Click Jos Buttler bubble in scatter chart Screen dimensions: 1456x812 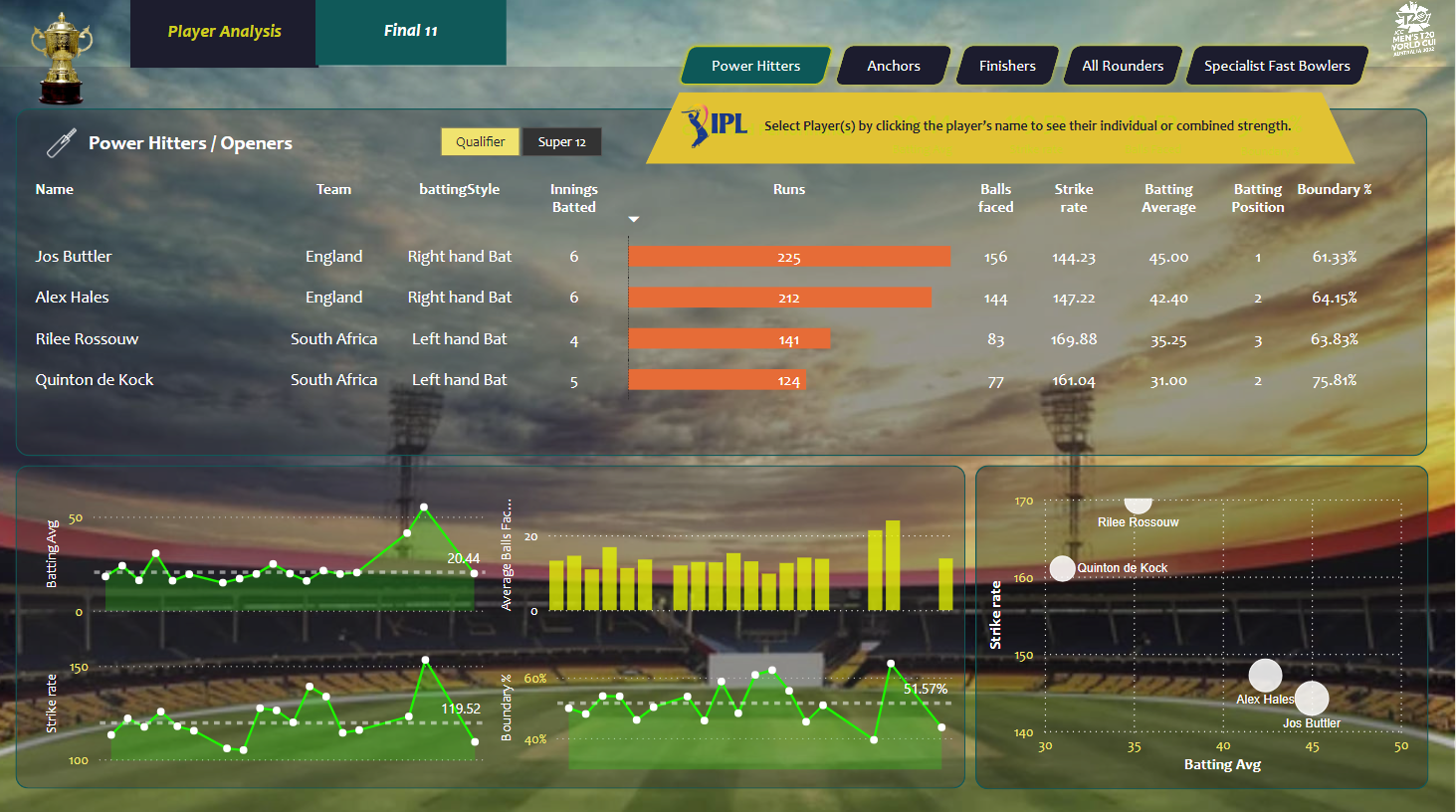(1312, 699)
